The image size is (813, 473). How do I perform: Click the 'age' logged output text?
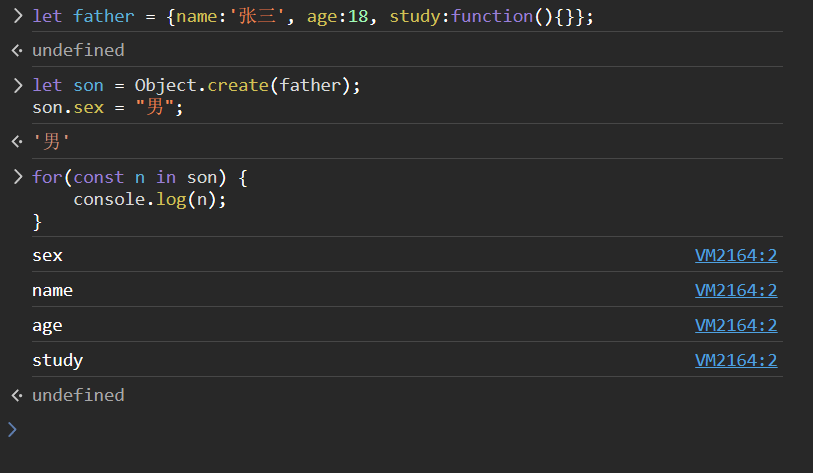point(47,326)
